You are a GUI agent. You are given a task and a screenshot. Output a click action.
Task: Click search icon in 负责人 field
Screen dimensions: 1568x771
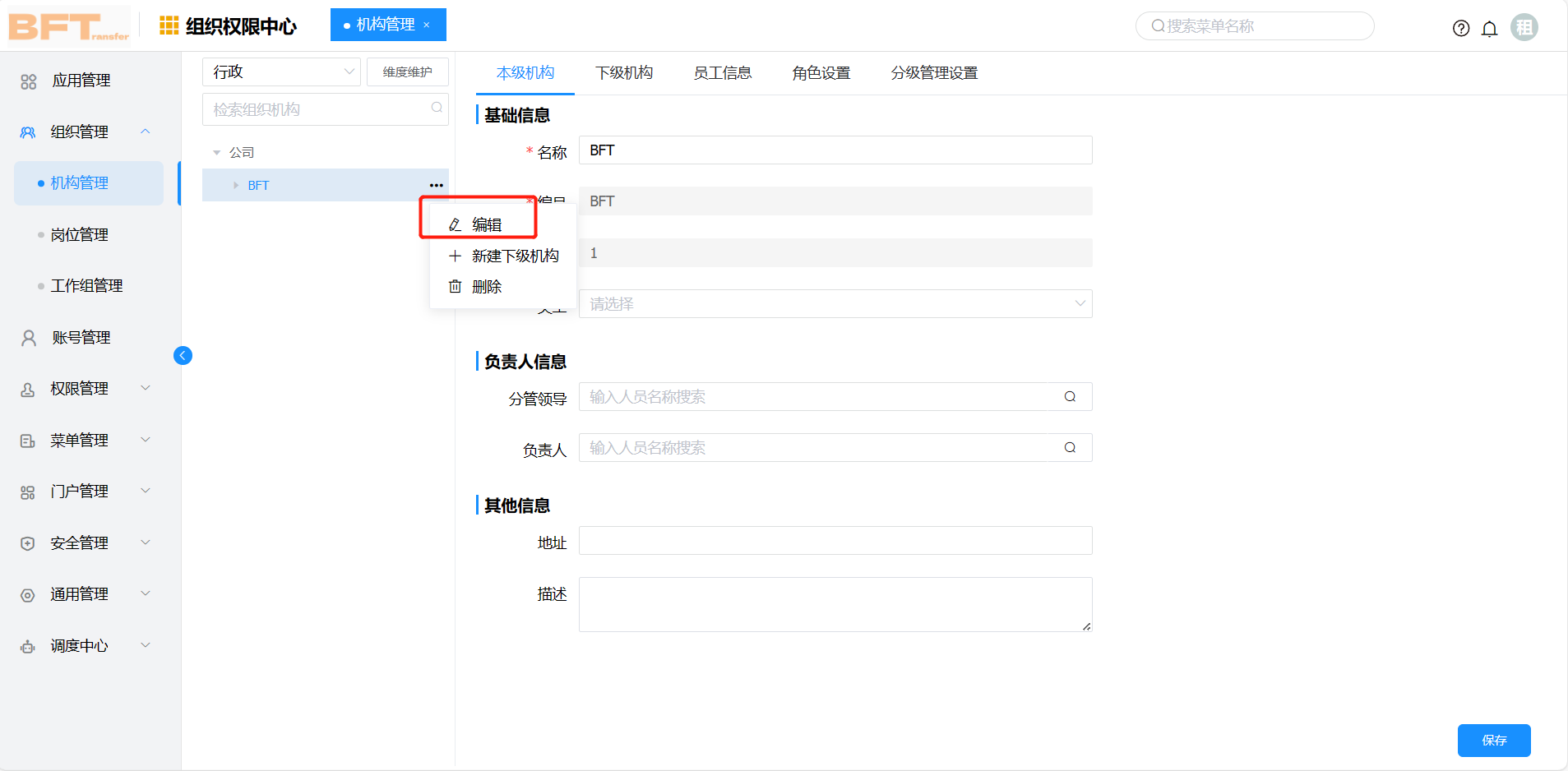coord(1070,448)
